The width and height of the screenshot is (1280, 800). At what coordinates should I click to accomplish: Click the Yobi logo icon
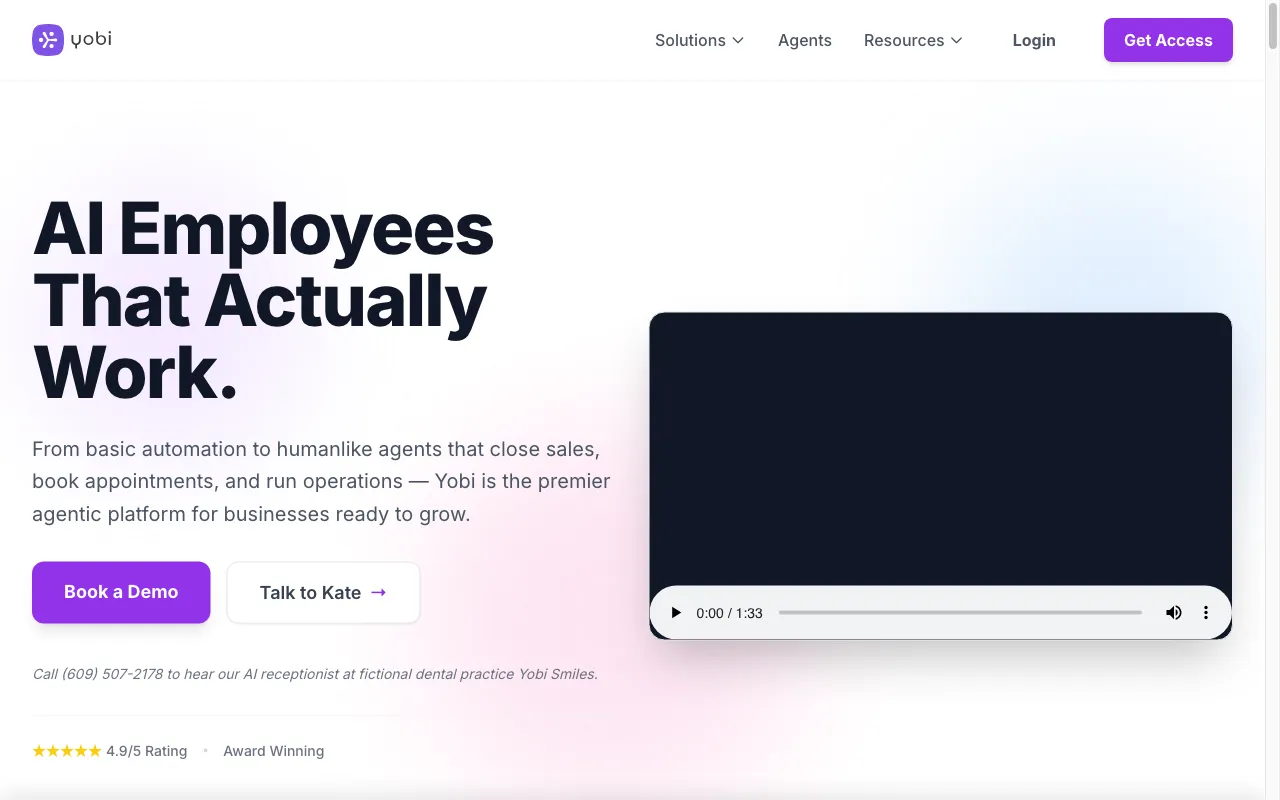click(48, 40)
